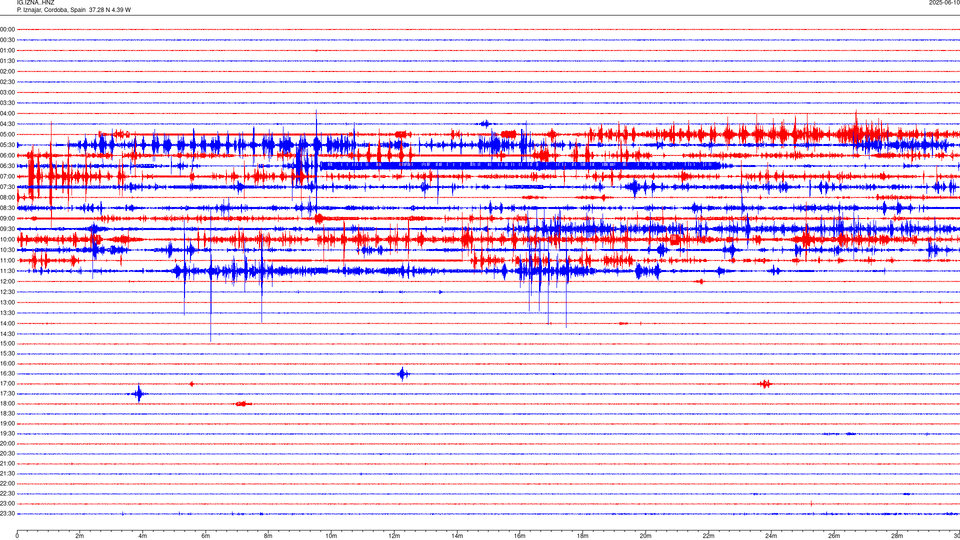
Task: Select the red event near 24m on 17:00 trace
Action: [765, 384]
